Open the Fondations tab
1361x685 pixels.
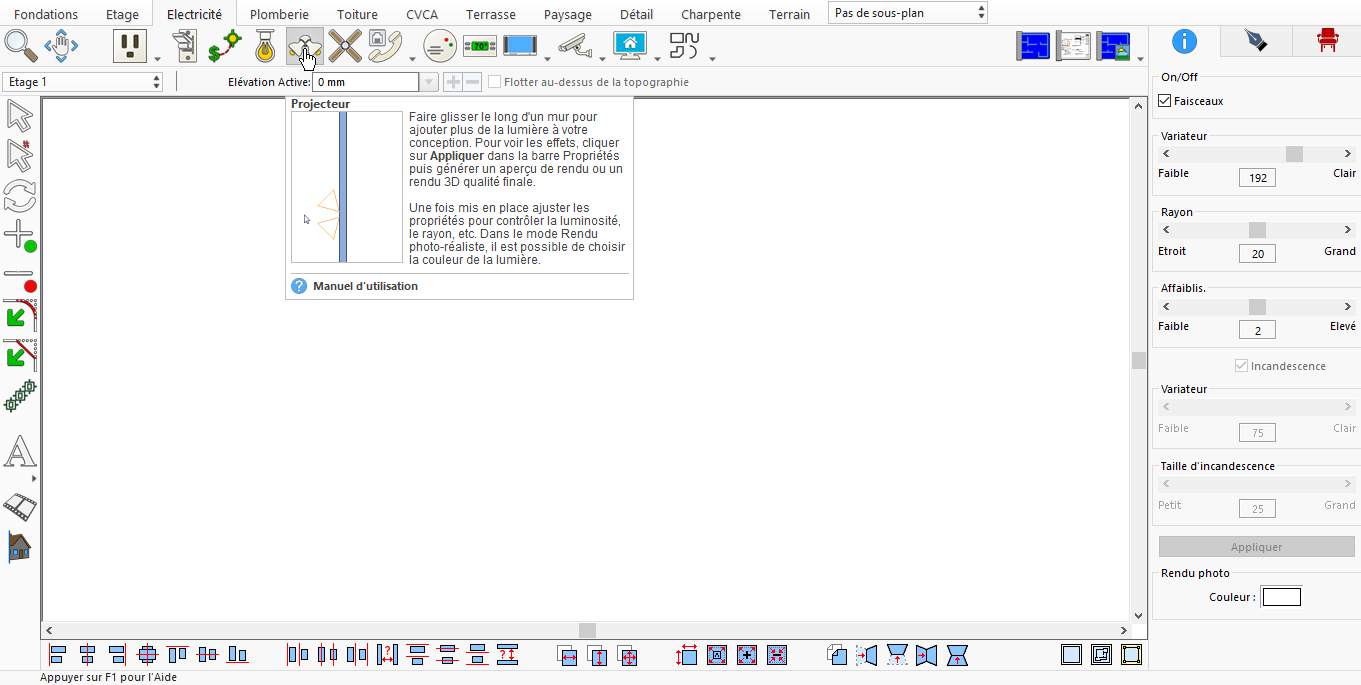tap(46, 14)
